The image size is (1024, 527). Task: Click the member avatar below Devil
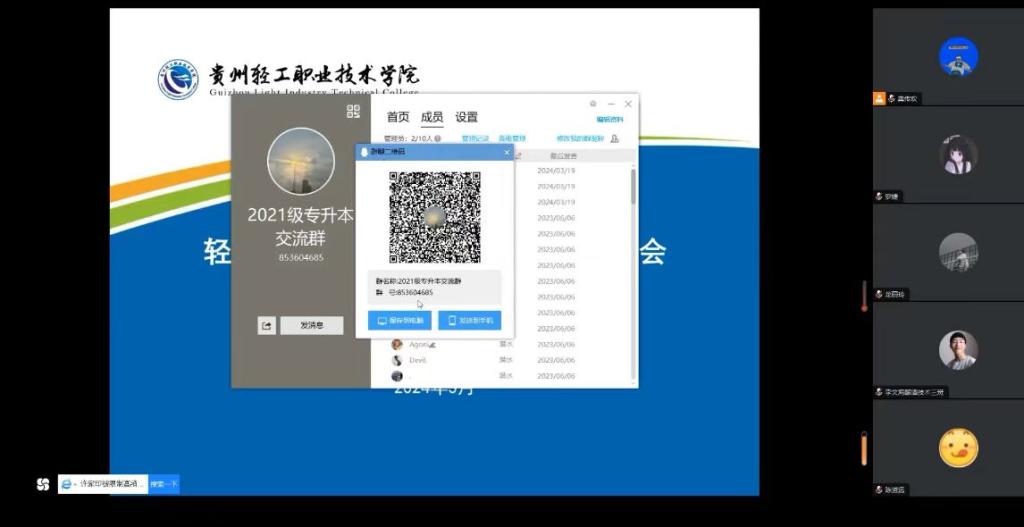click(x=396, y=376)
